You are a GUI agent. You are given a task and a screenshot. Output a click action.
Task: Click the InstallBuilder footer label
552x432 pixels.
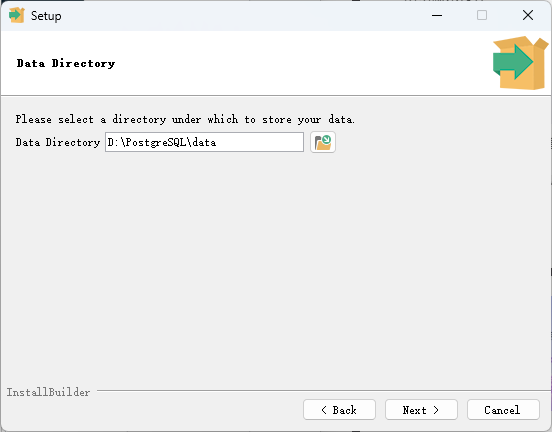[48, 392]
